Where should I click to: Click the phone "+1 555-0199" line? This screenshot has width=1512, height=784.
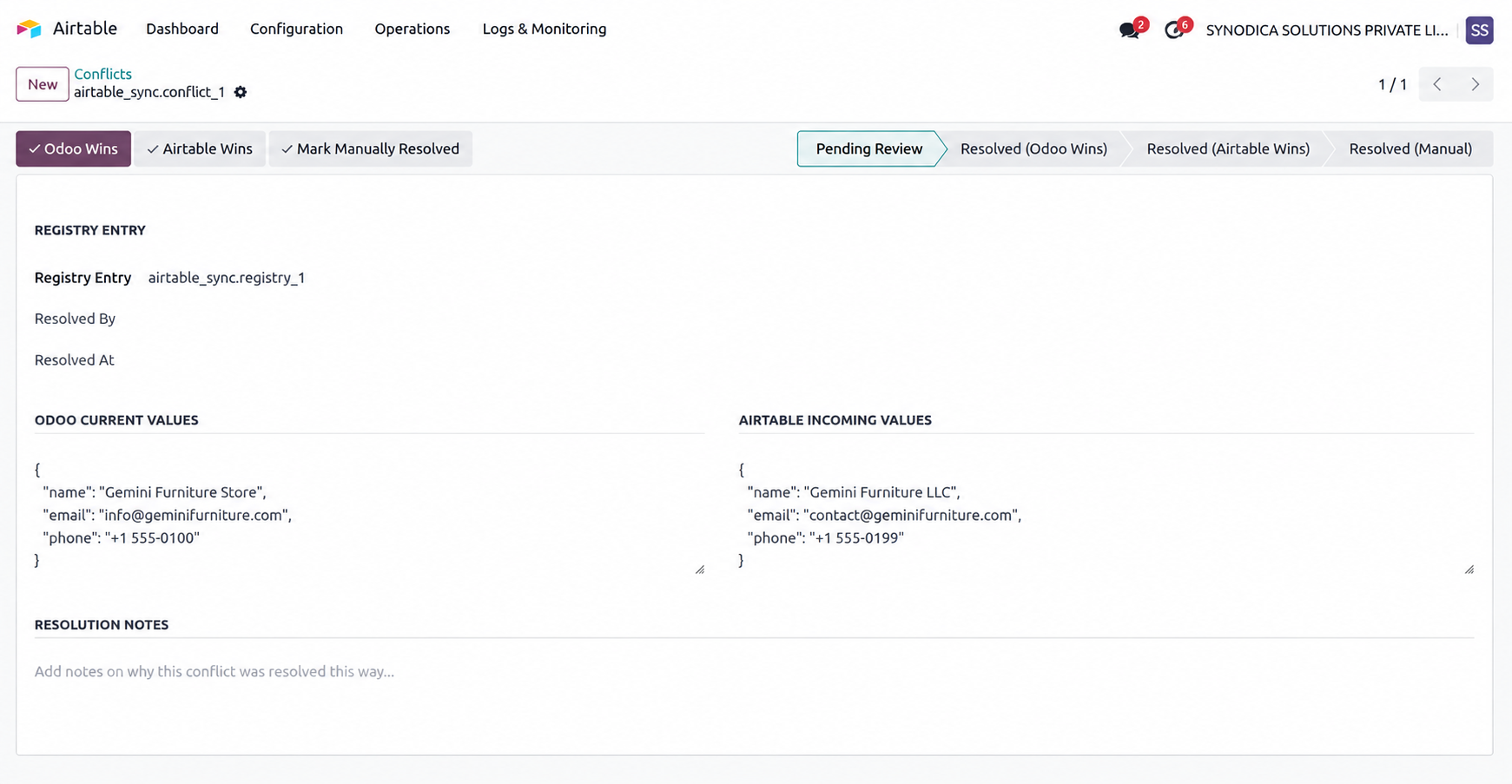(826, 538)
